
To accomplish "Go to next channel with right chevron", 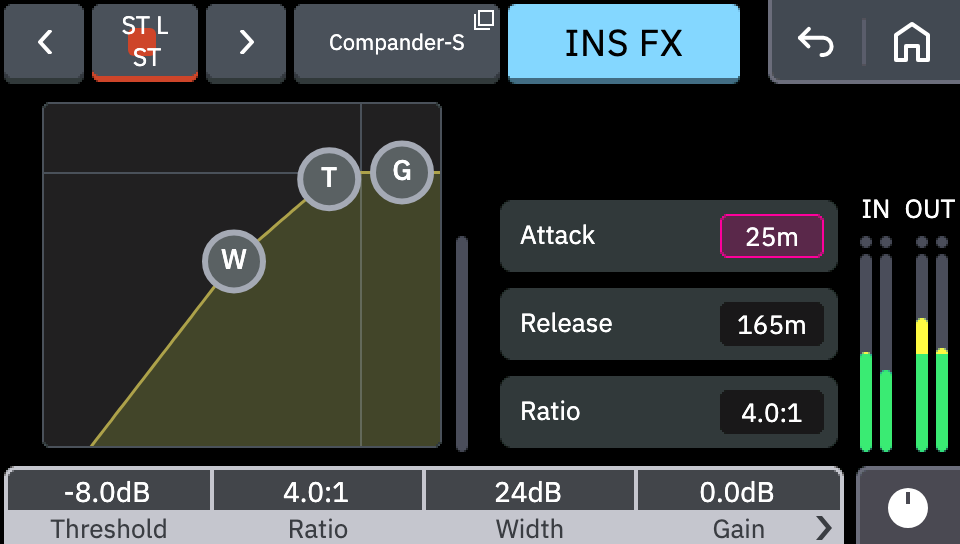I will (246, 43).
